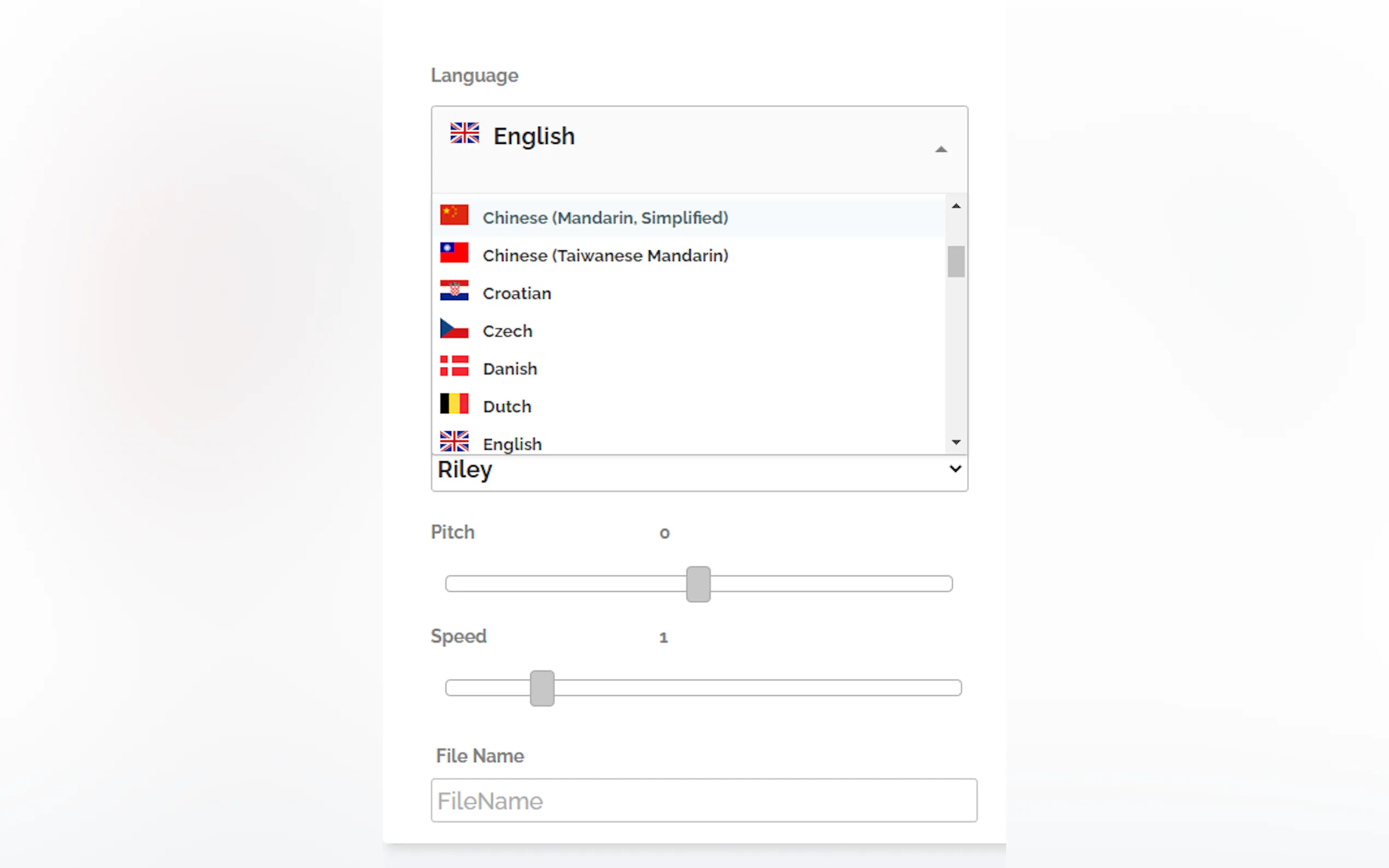Image resolution: width=1389 pixels, height=868 pixels.
Task: Select Chinese (Mandarin, Simplified) option
Action: click(605, 218)
